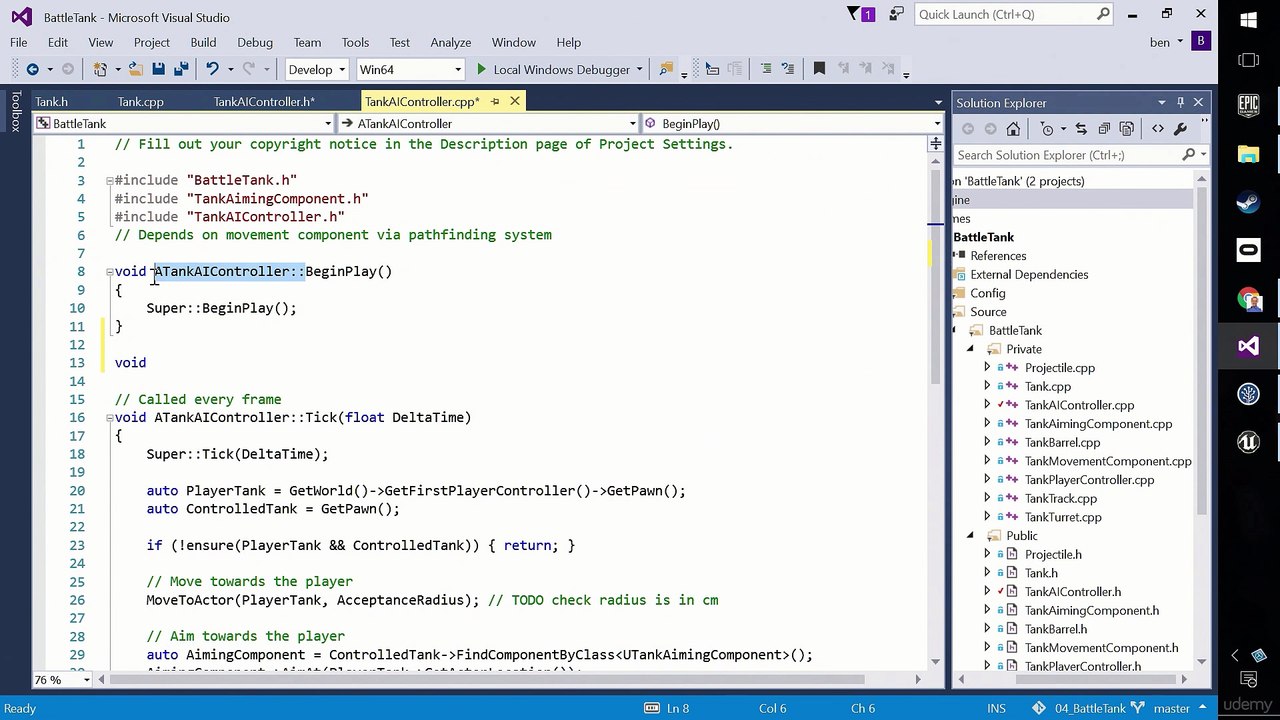Image resolution: width=1280 pixels, height=720 pixels.
Task: Select TankPlayerController.cpp in Solution Explorer
Action: (1089, 480)
